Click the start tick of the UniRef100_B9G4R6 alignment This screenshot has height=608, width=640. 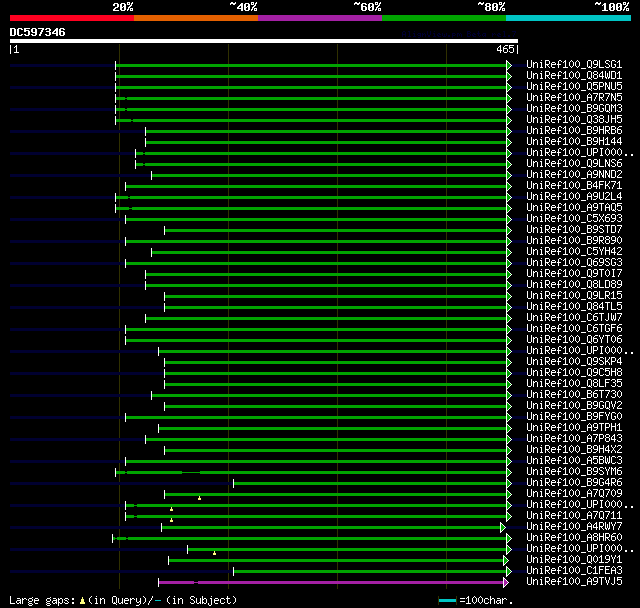tap(233, 484)
